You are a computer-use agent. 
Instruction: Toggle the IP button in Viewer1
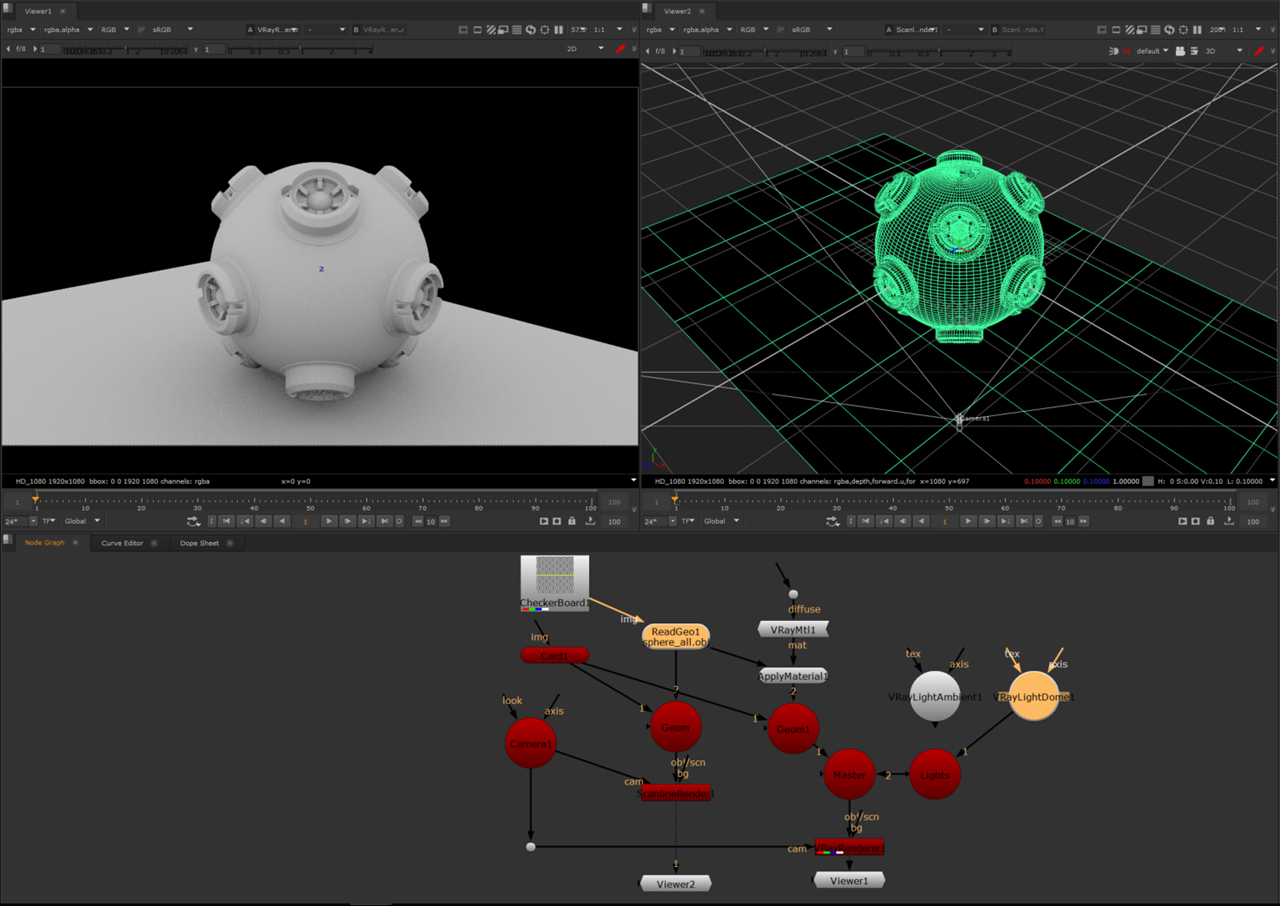pos(140,30)
